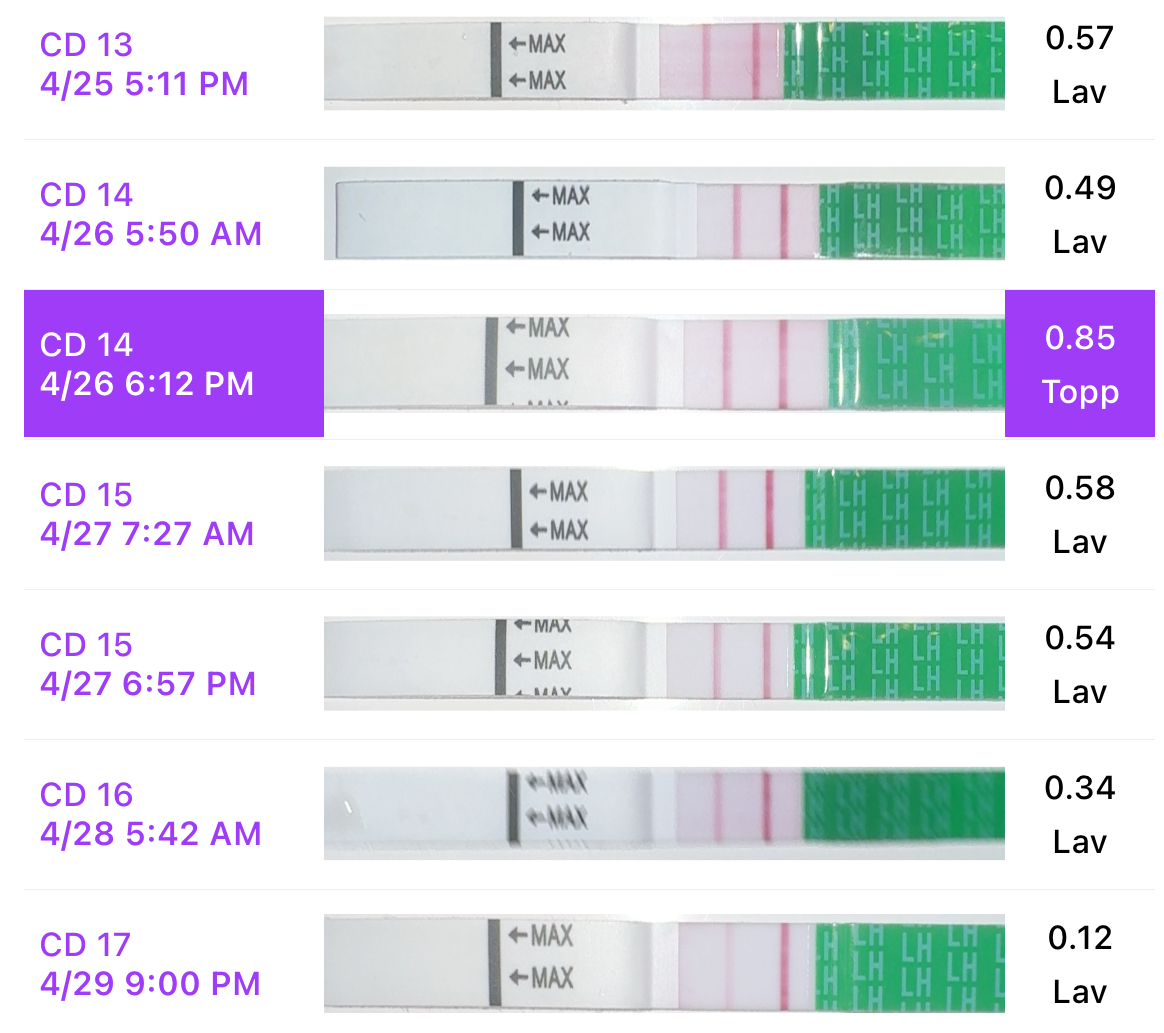Click the 0.57 Lav result value
This screenshot has width=1164, height=1033.
pos(1079,65)
